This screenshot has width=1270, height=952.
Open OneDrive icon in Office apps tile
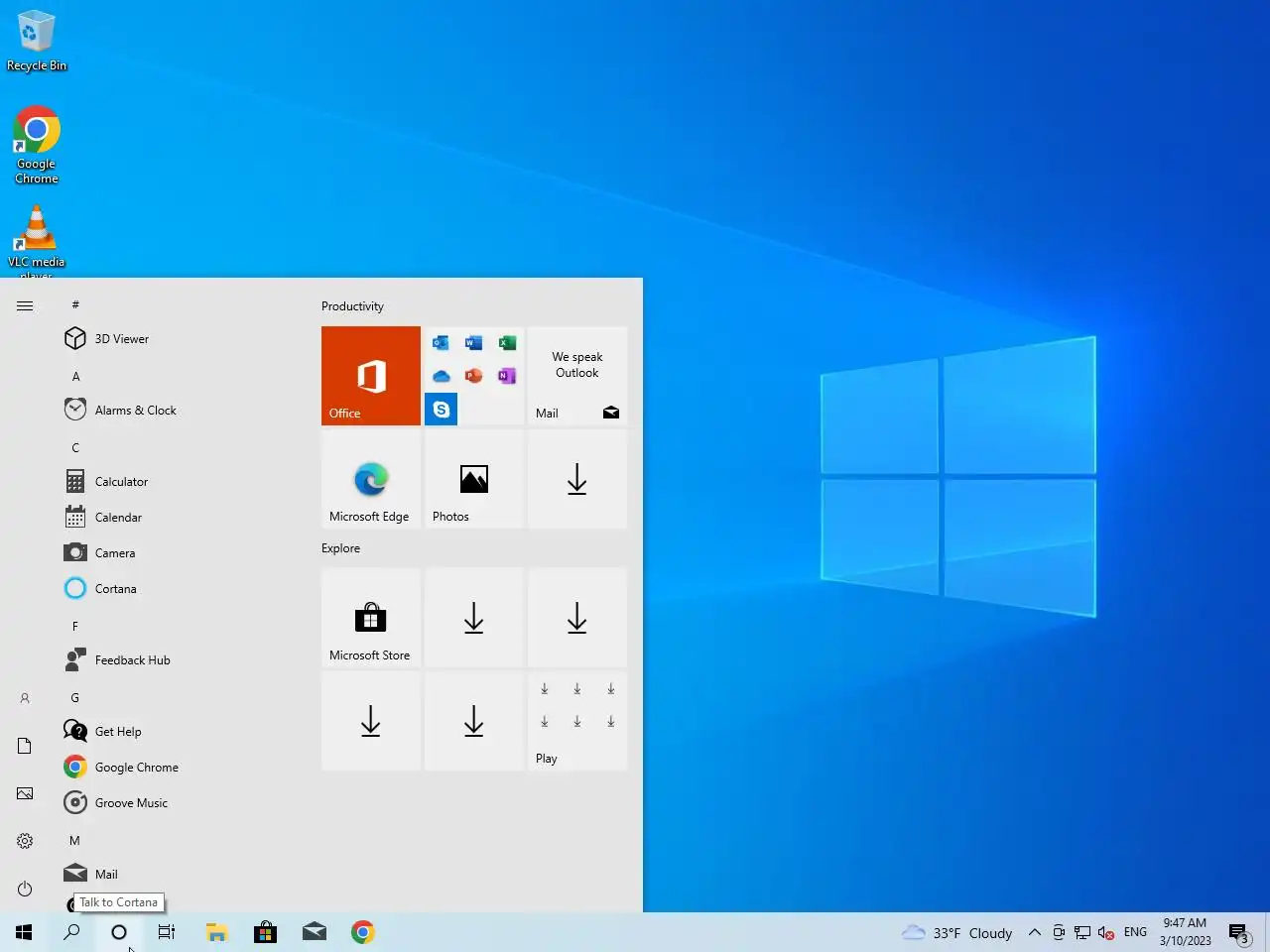coord(442,376)
